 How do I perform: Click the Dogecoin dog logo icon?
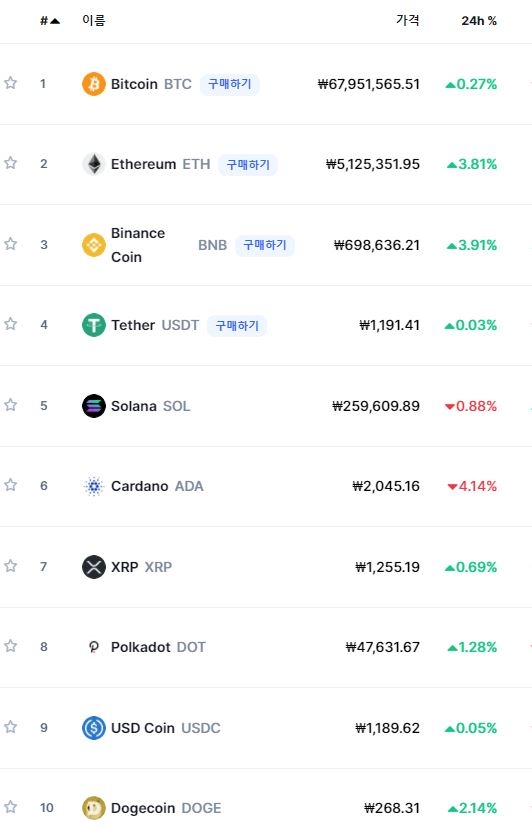[94, 808]
